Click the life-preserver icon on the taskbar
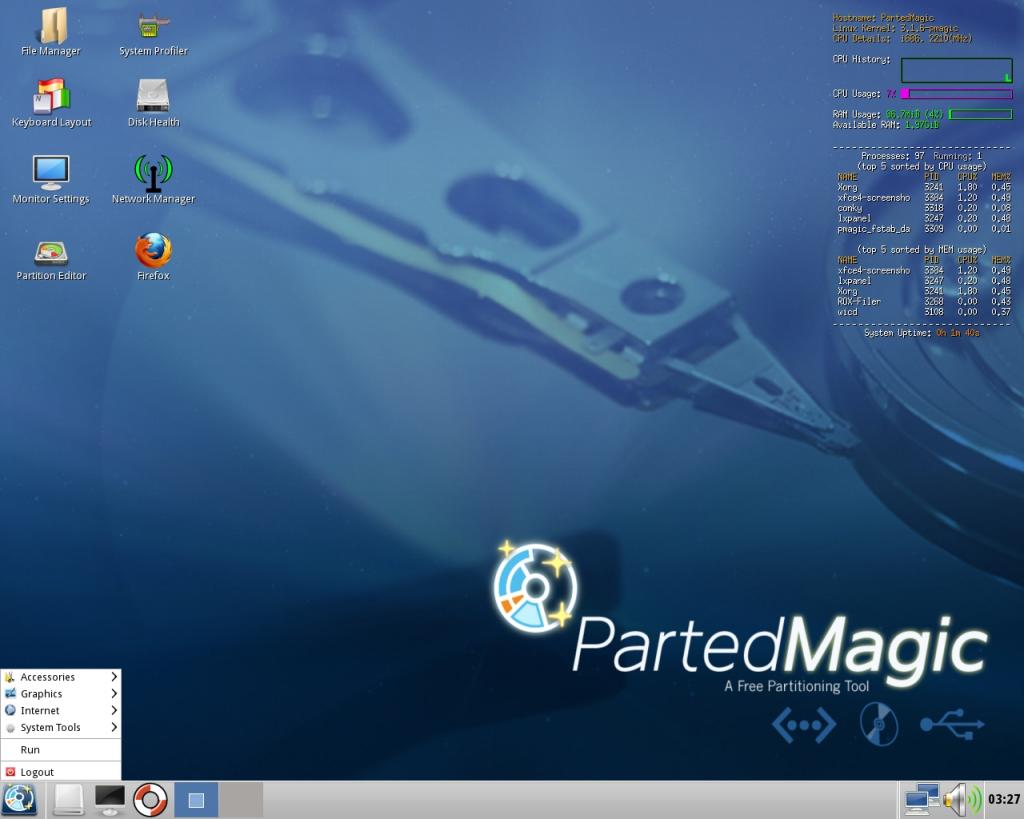The width and height of the screenshot is (1024, 819). tap(148, 799)
